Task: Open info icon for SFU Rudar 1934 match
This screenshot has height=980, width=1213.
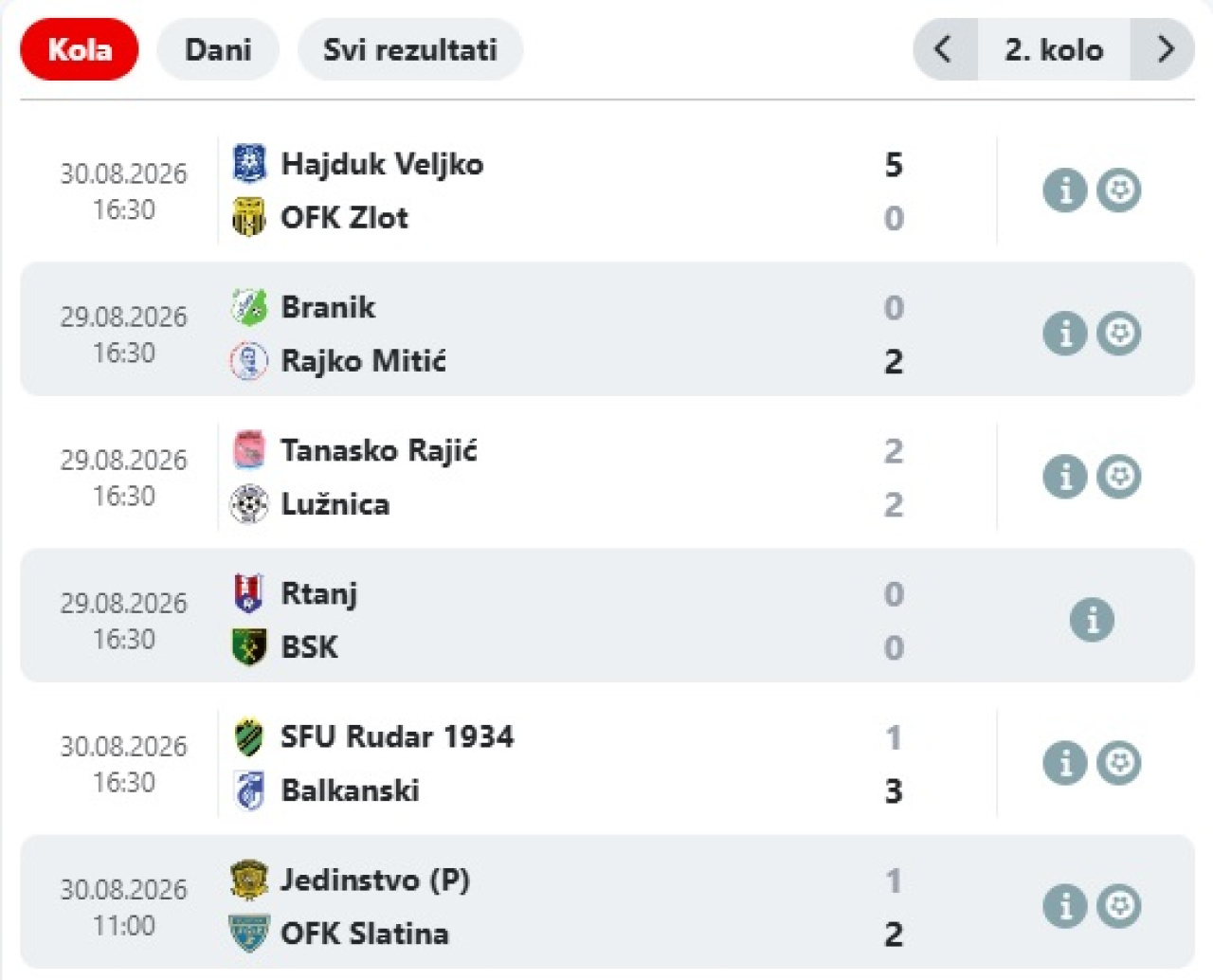Action: tap(1065, 763)
